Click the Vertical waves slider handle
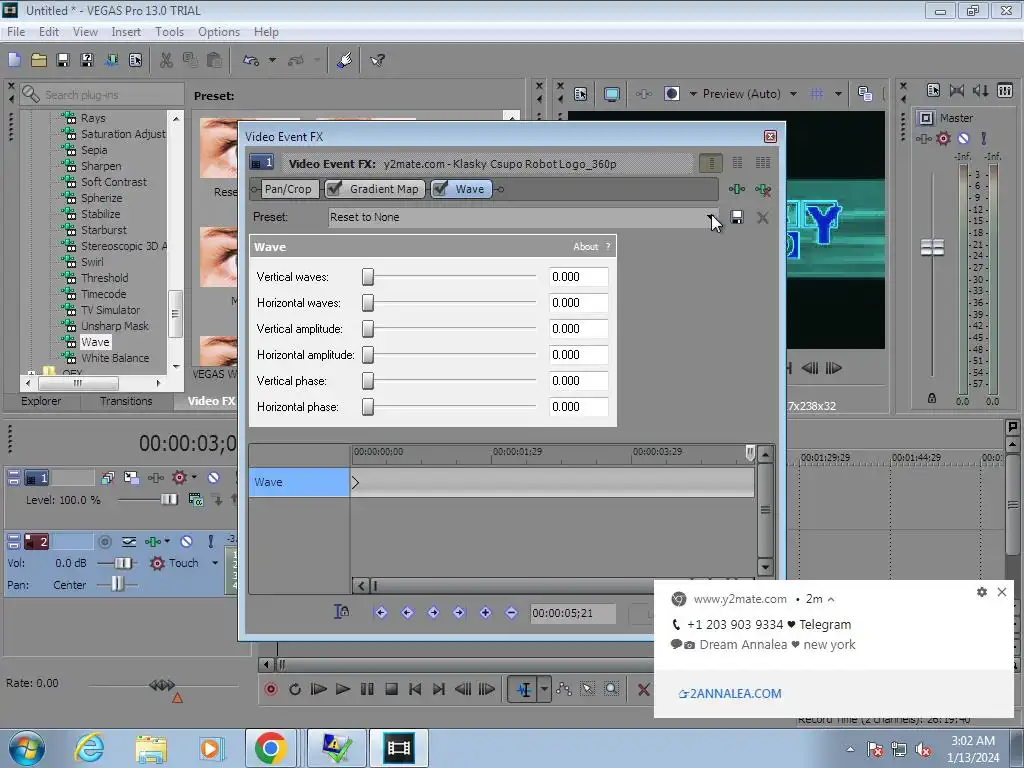The image size is (1024, 768). click(368, 277)
